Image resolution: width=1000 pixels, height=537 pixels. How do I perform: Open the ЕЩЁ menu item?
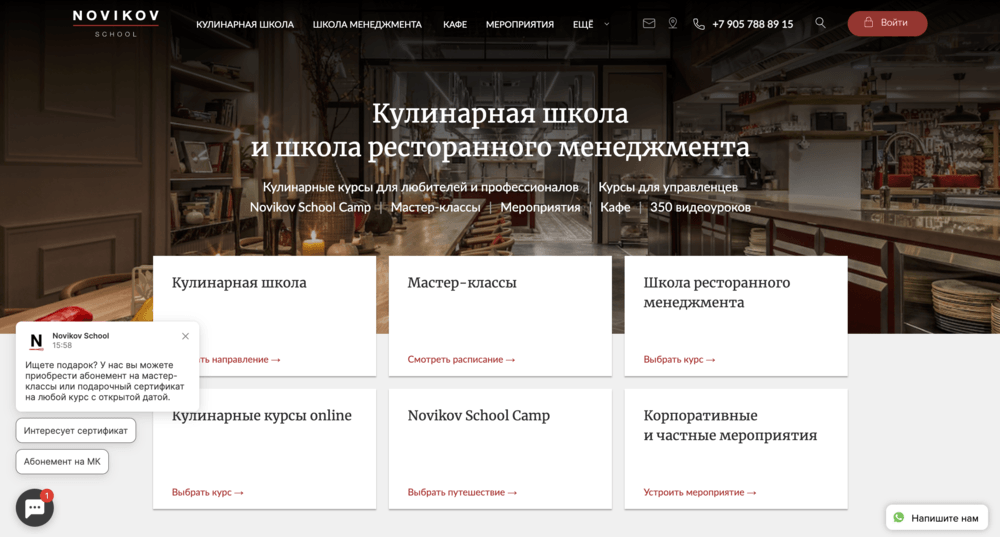pos(583,24)
